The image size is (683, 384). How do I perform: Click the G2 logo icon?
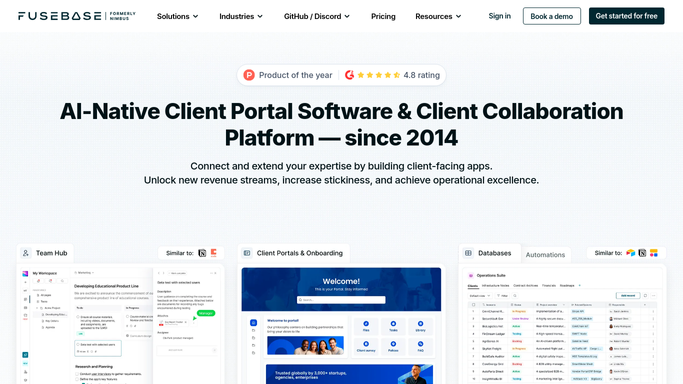click(x=349, y=75)
